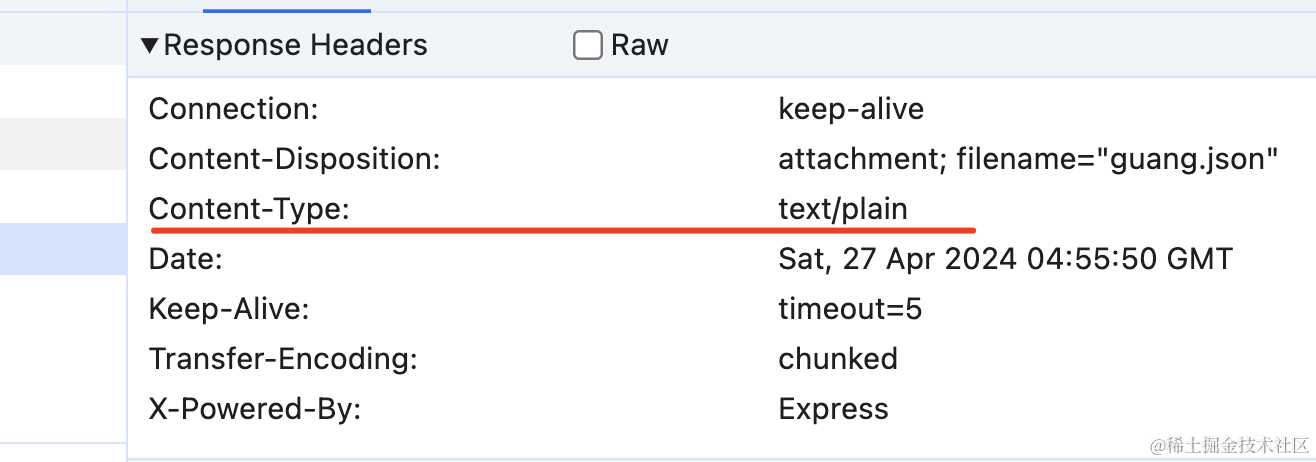
Task: Select the gray request row in left list
Action: (62, 143)
